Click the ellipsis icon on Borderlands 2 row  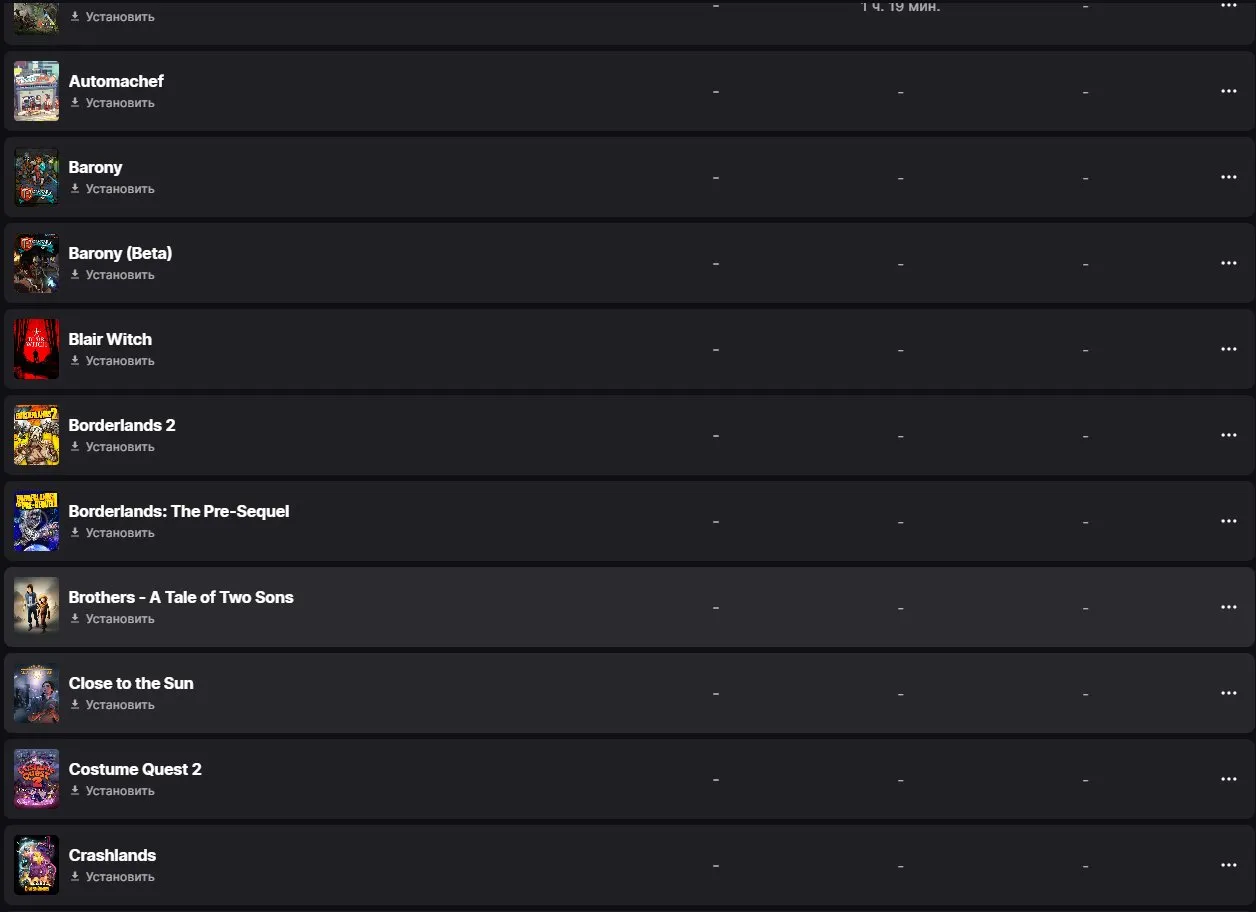1229,435
